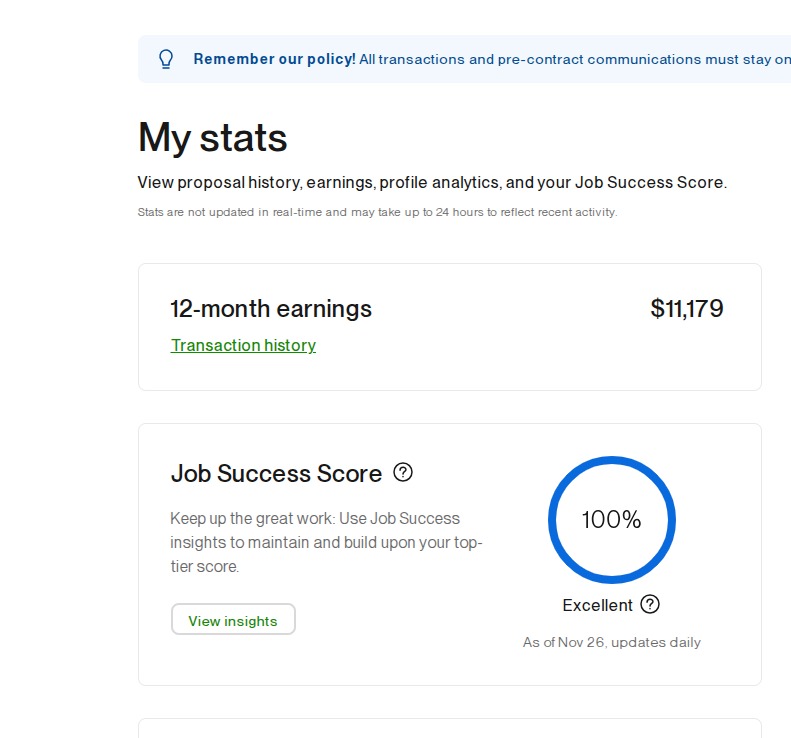The height and width of the screenshot is (738, 791).
Task: Click the $11,179 earnings amount
Action: pos(686,308)
